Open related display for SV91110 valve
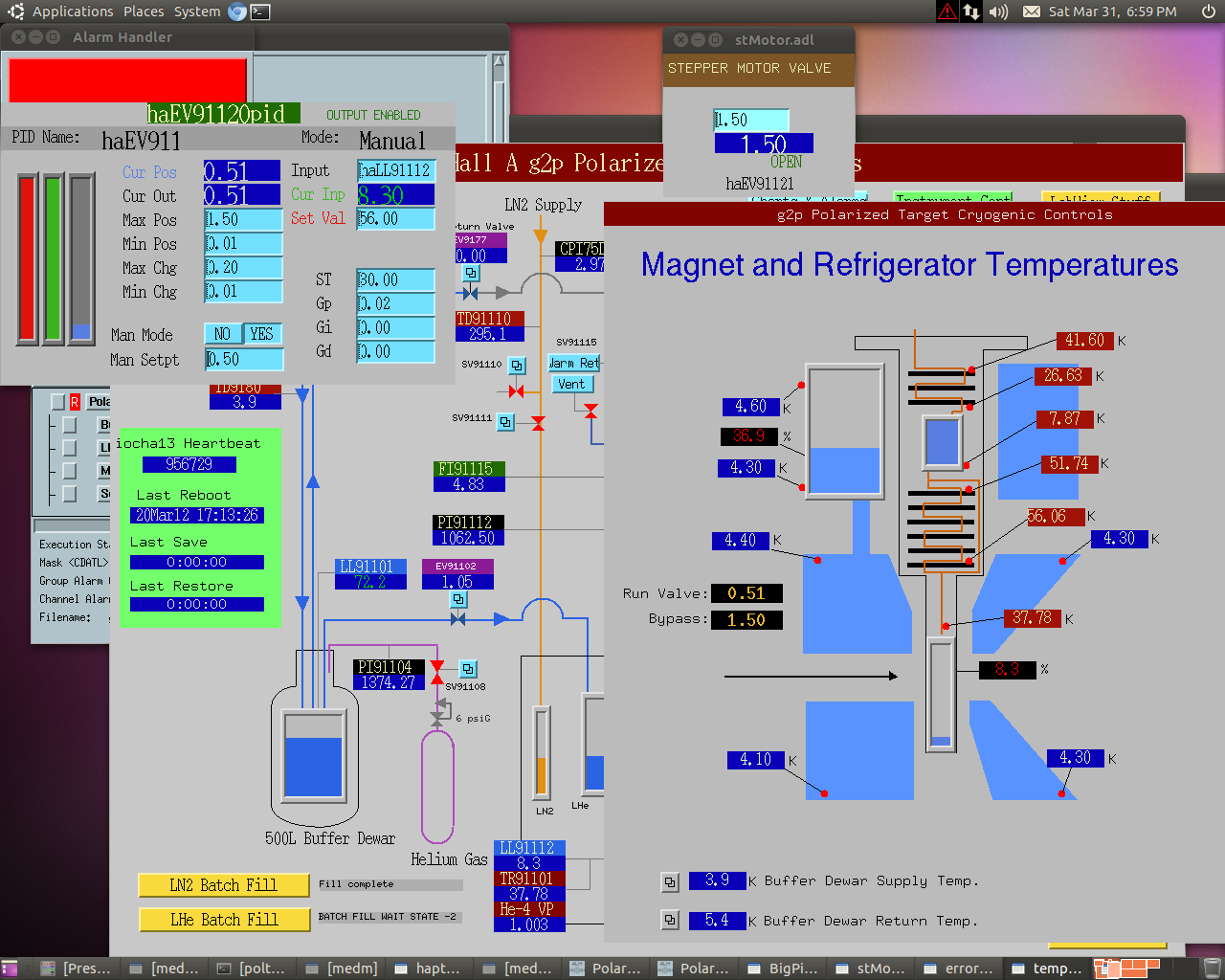 pos(517,366)
